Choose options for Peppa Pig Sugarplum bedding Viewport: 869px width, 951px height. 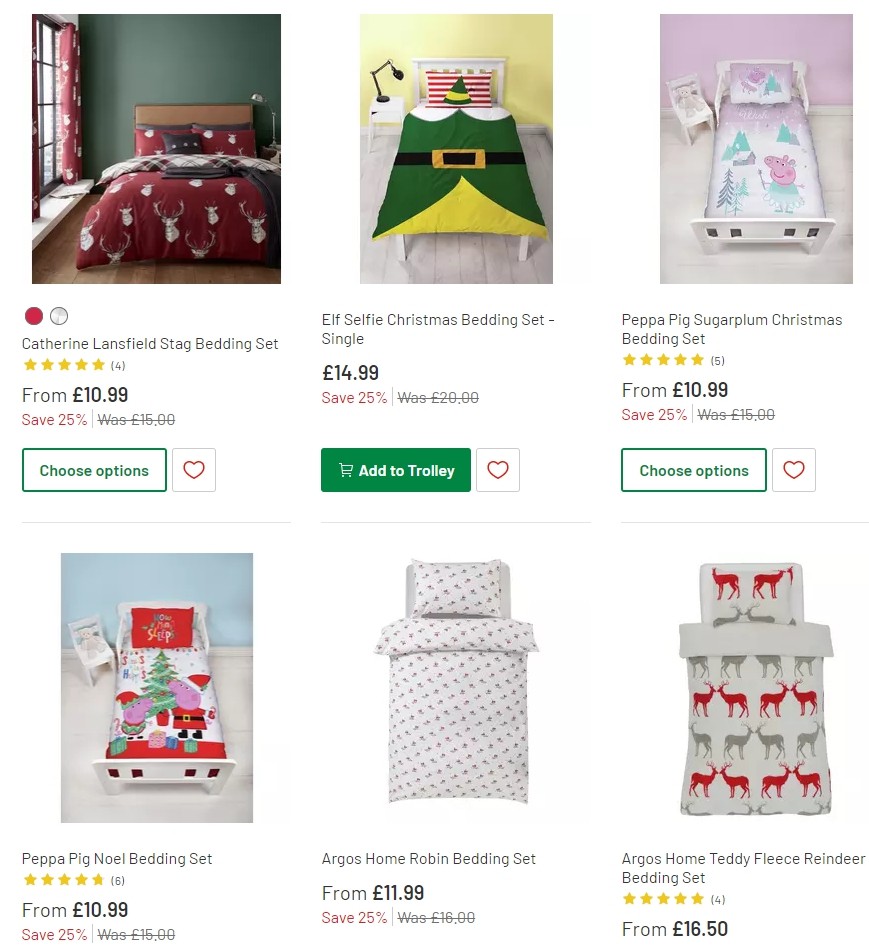pyautogui.click(x=693, y=470)
